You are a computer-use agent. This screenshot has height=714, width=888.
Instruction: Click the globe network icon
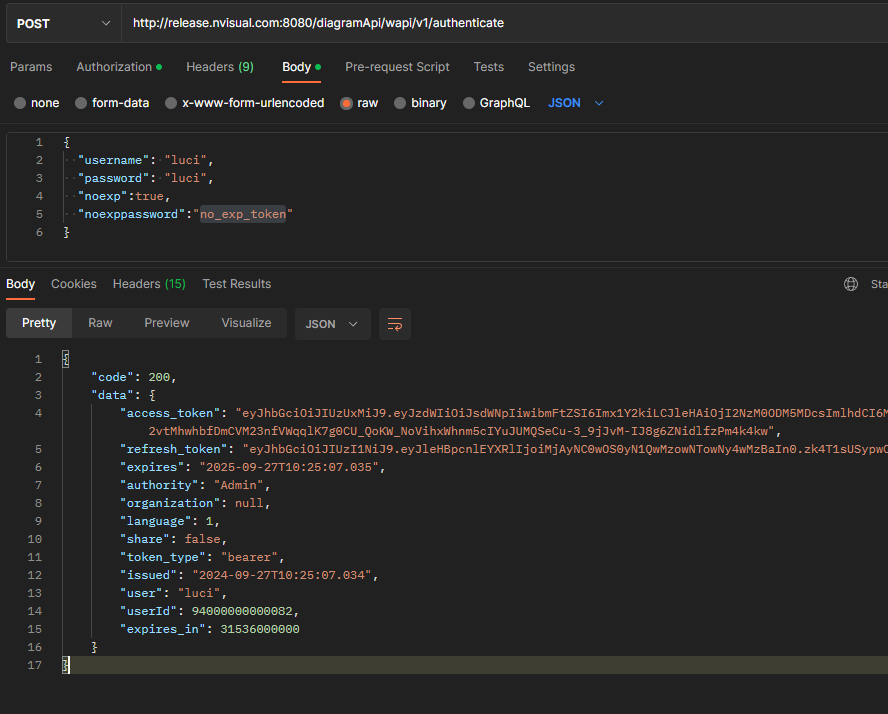click(x=851, y=284)
